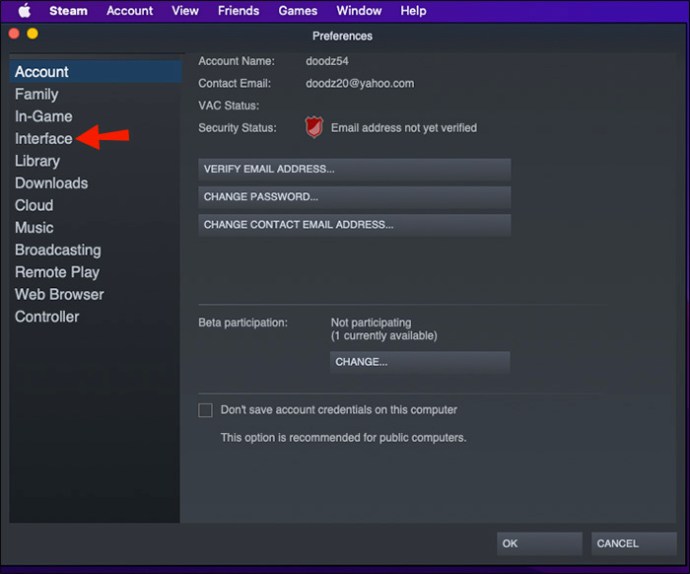Click the 'VAC Status:' label
Image resolution: width=690 pixels, height=574 pixels.
[228, 106]
